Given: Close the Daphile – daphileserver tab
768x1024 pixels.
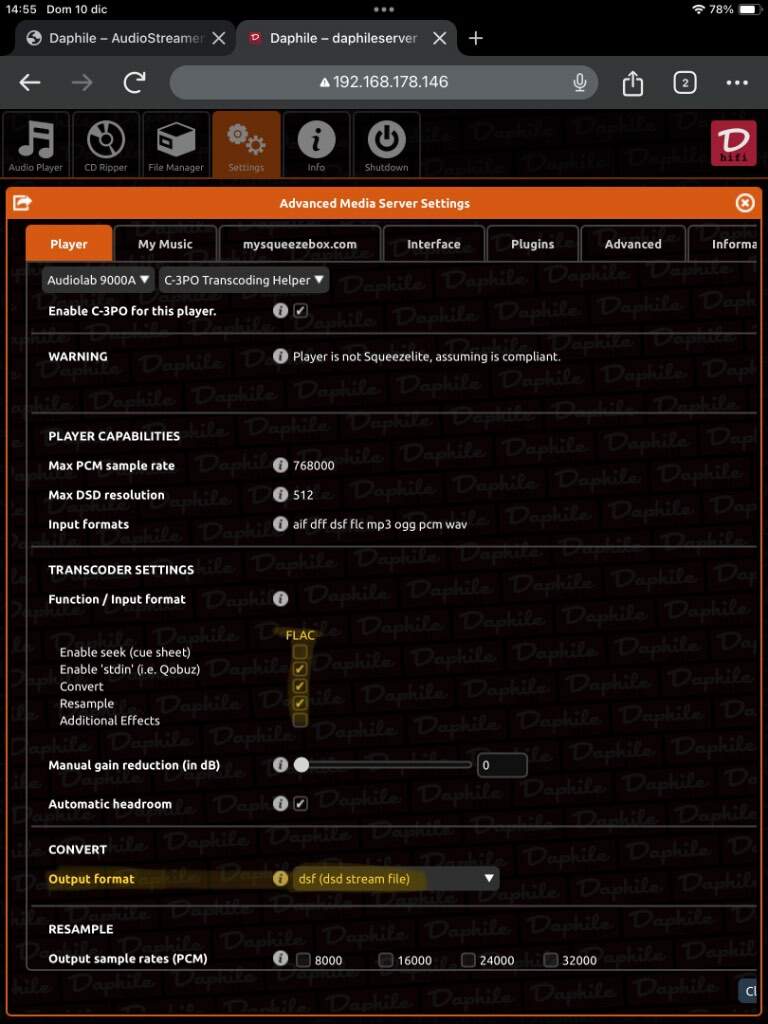Looking at the screenshot, I should pyautogui.click(x=440, y=39).
